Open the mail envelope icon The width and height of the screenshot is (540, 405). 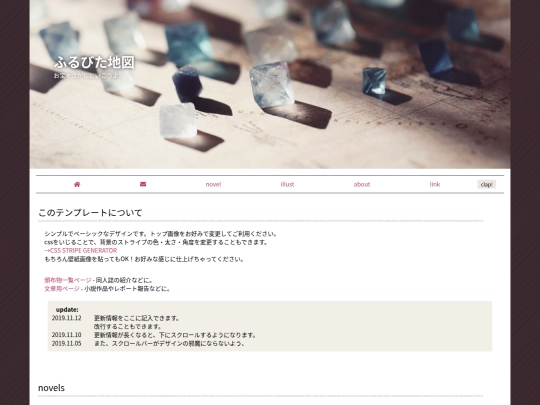[x=143, y=184]
